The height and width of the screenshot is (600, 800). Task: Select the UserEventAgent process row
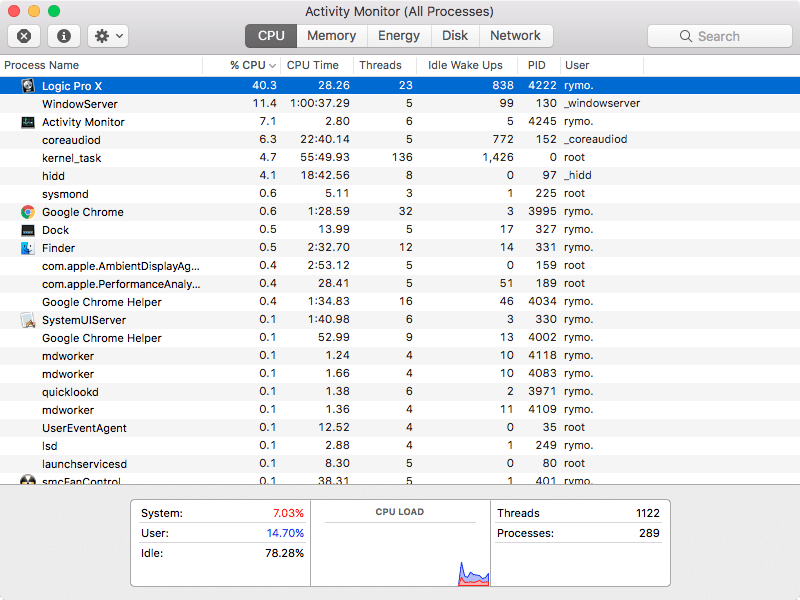400,428
